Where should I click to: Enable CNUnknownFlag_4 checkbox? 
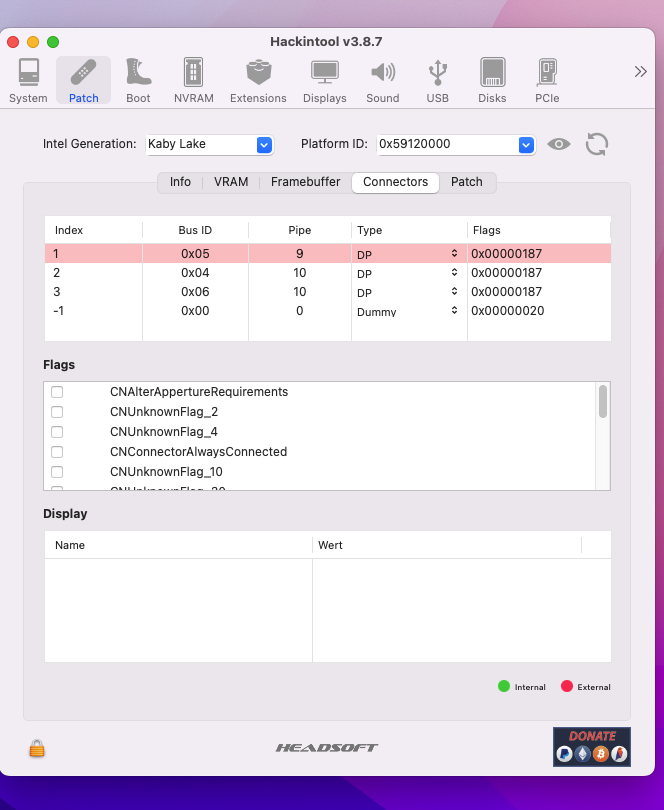tap(57, 432)
